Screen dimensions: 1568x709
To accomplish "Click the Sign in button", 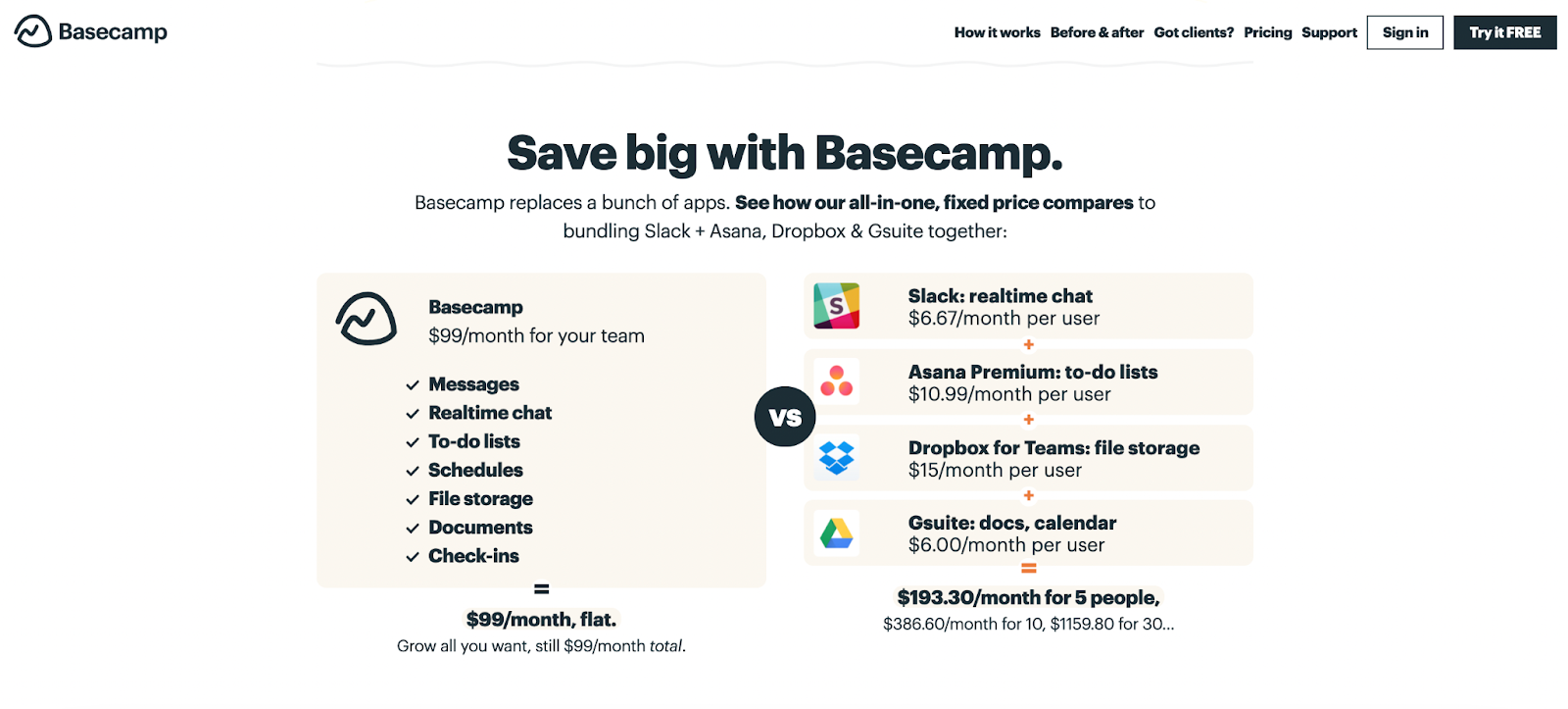I will point(1405,32).
